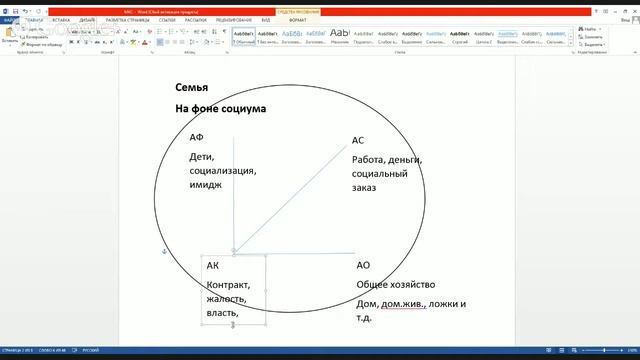Align text right
Screen dimensions: 640x360
pos(175,42)
